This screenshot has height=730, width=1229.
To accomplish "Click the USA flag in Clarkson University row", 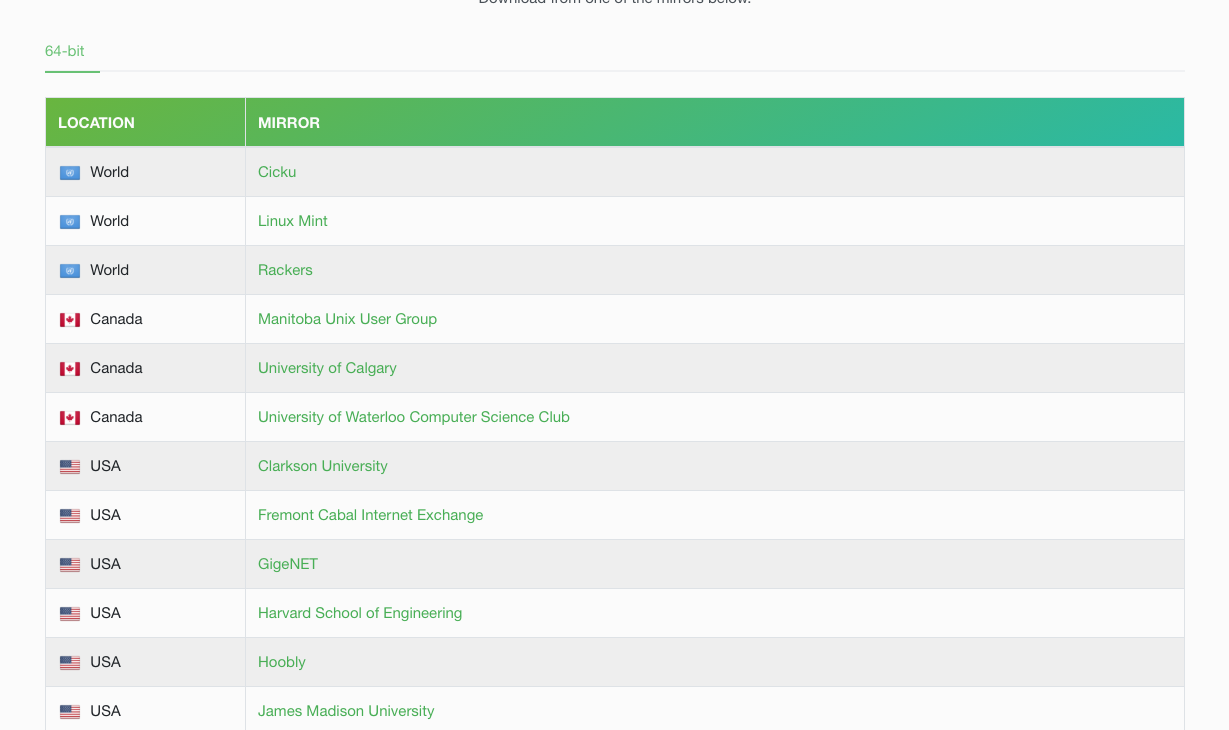I will [x=69, y=466].
